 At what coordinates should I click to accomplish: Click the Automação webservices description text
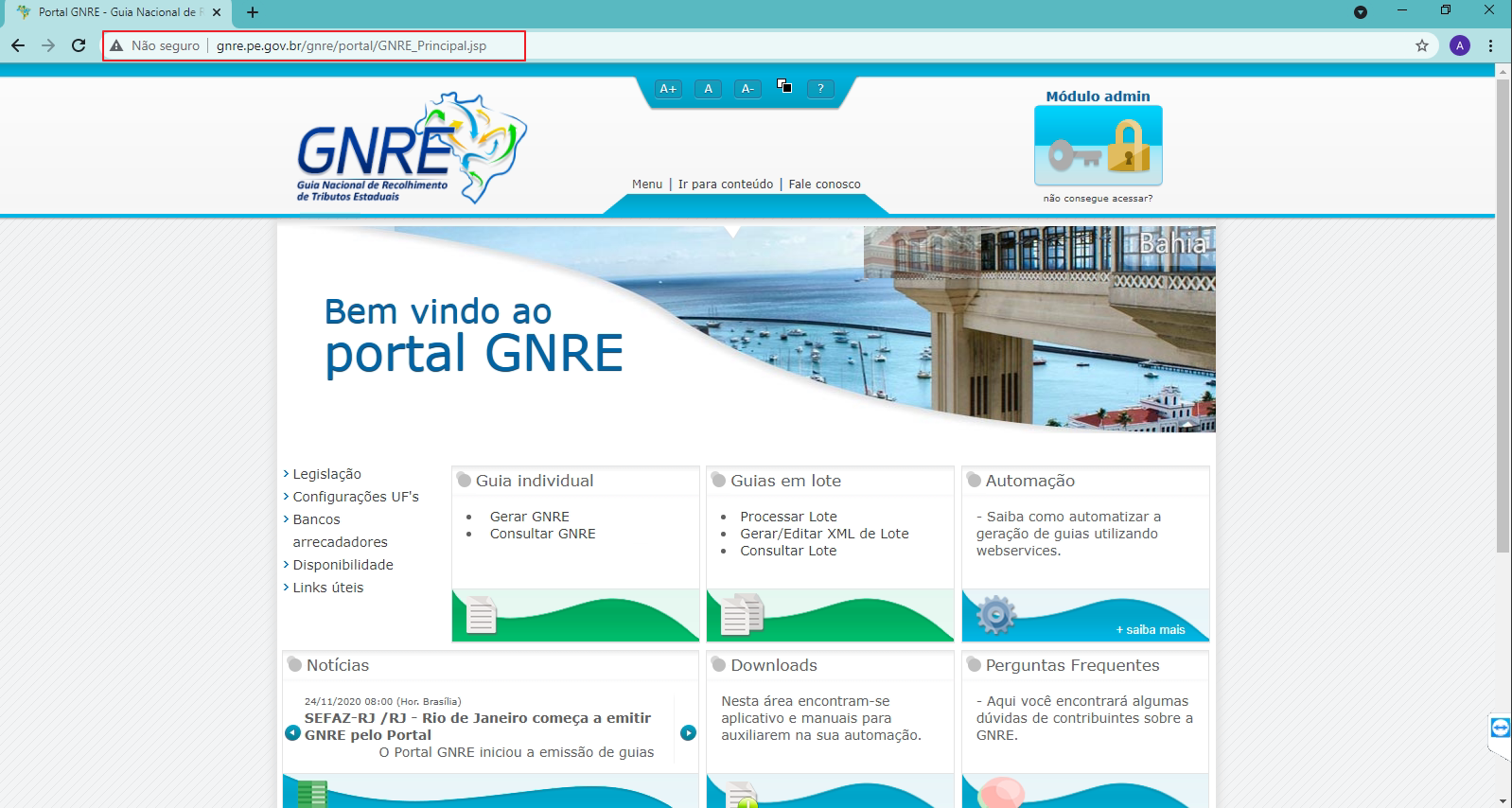tap(1068, 534)
